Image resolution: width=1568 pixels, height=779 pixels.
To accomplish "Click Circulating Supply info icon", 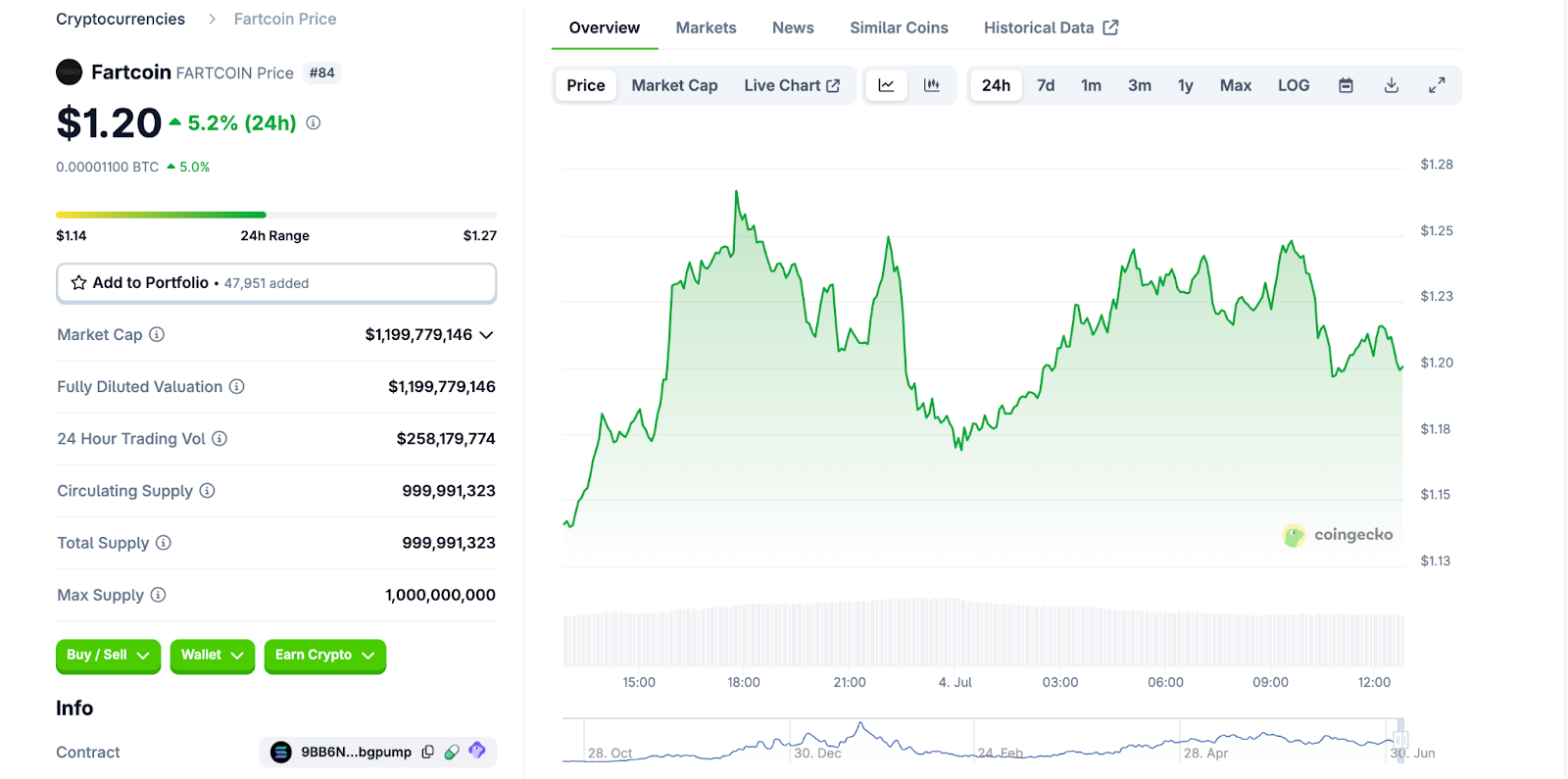I will 208,490.
